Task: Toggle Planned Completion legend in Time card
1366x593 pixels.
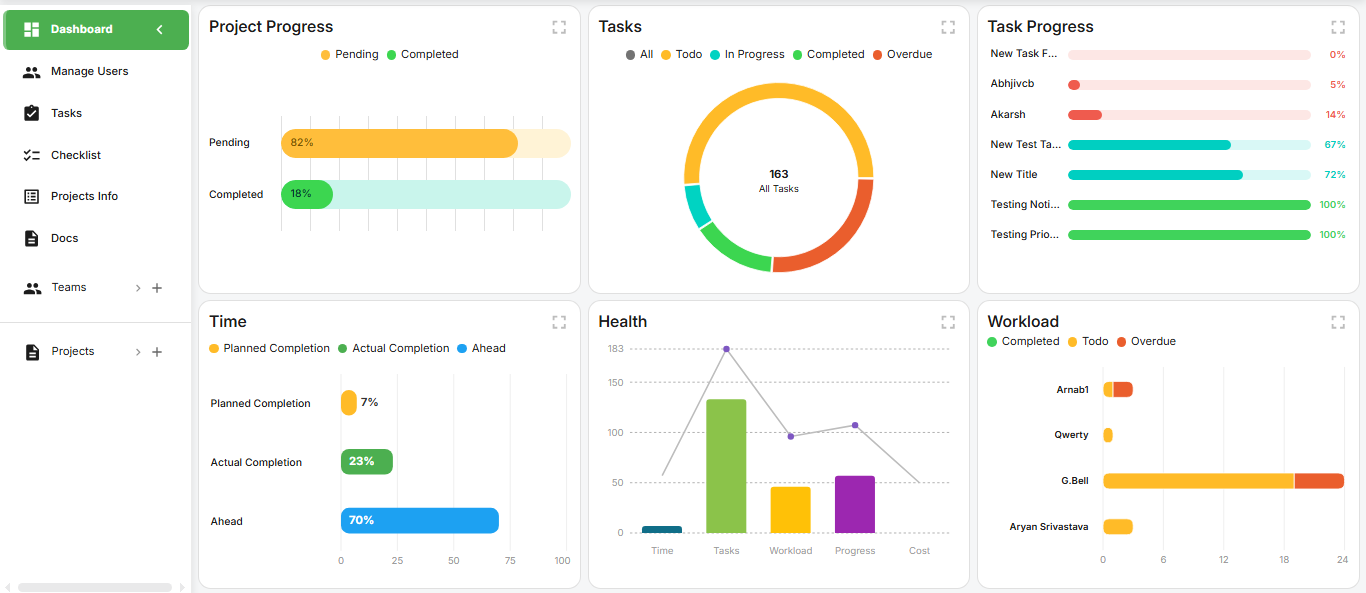Action: click(269, 349)
